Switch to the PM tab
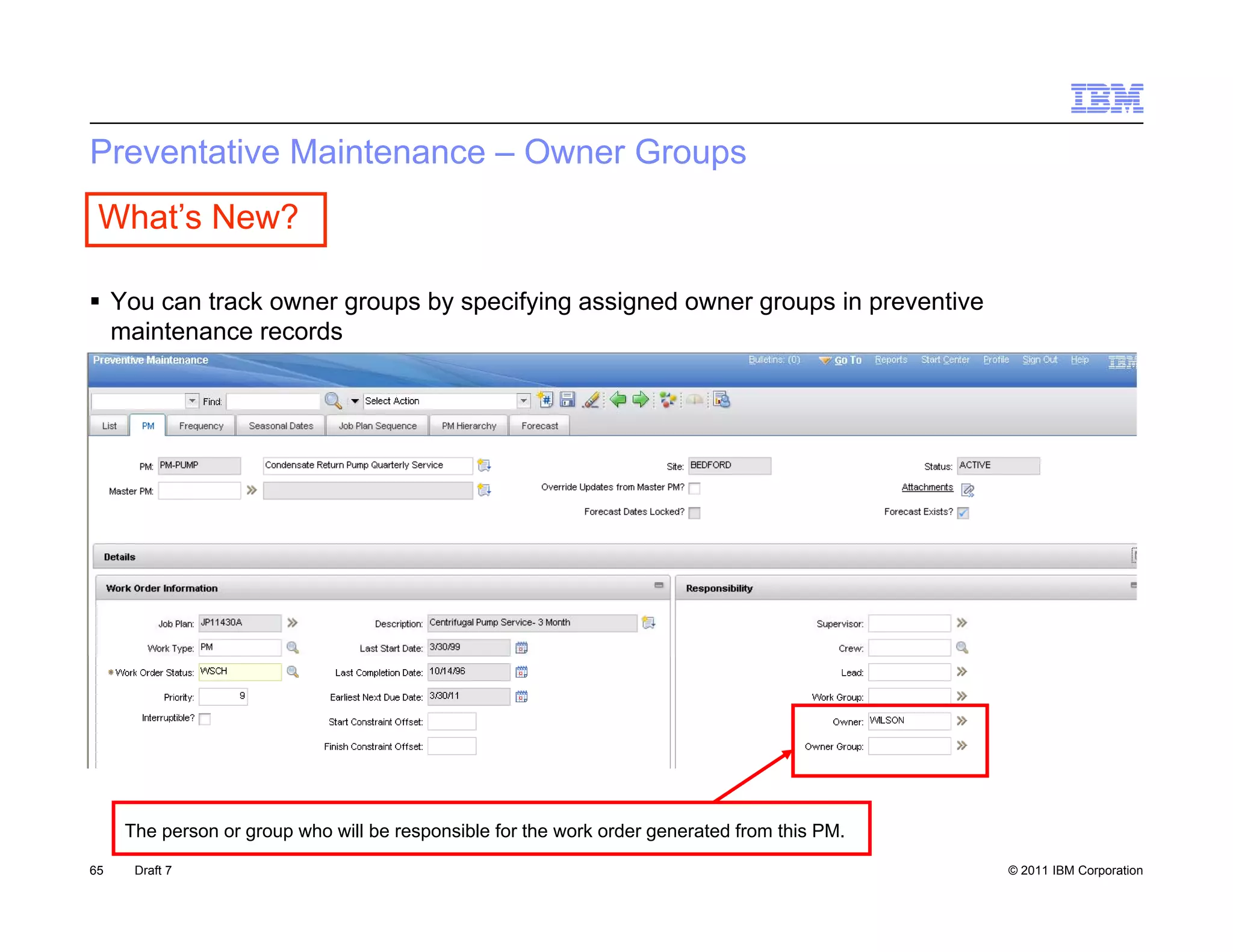 click(x=148, y=425)
